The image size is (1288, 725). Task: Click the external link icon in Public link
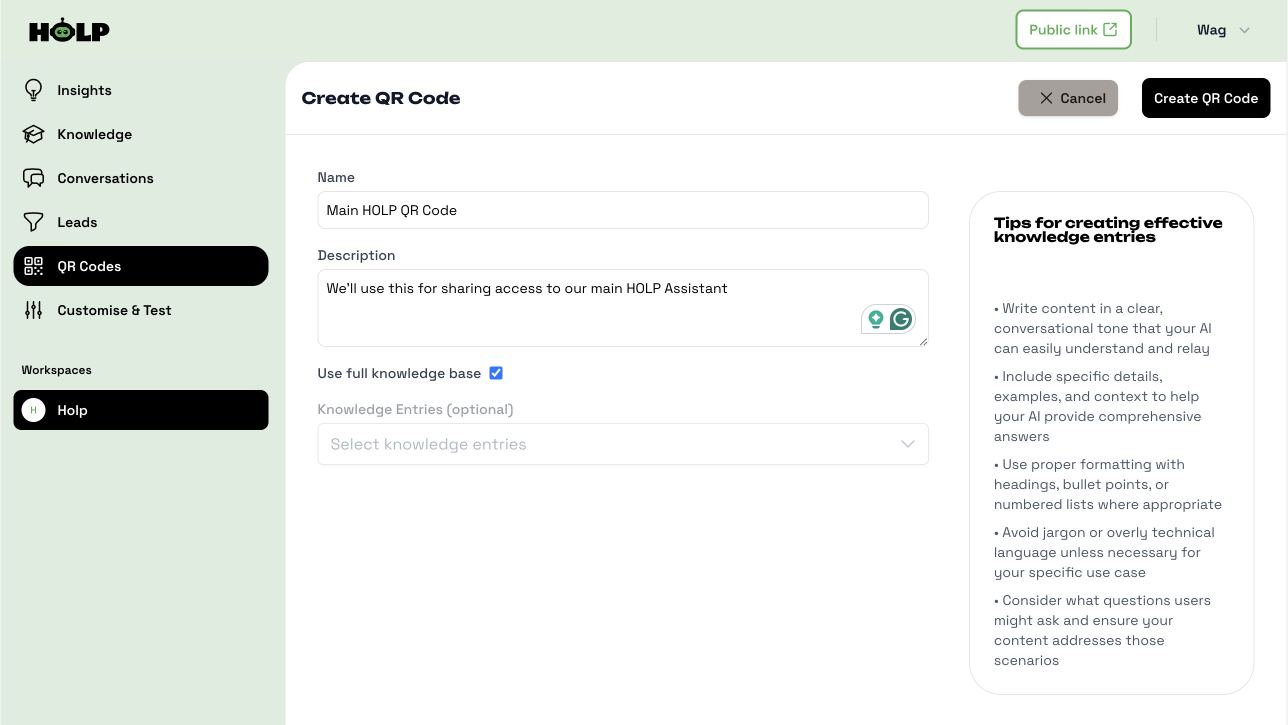click(1110, 30)
